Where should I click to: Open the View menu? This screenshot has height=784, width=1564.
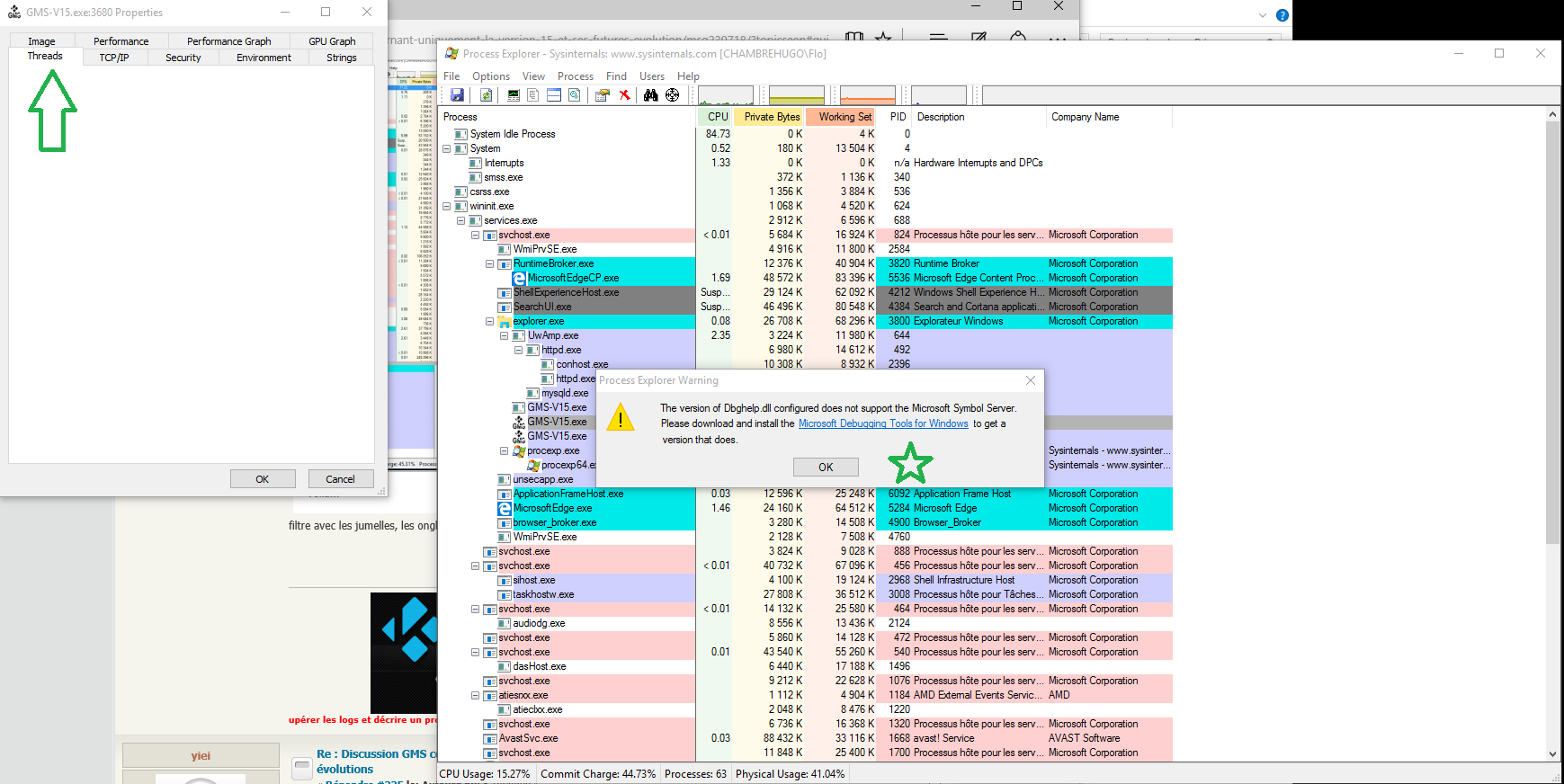pyautogui.click(x=534, y=76)
